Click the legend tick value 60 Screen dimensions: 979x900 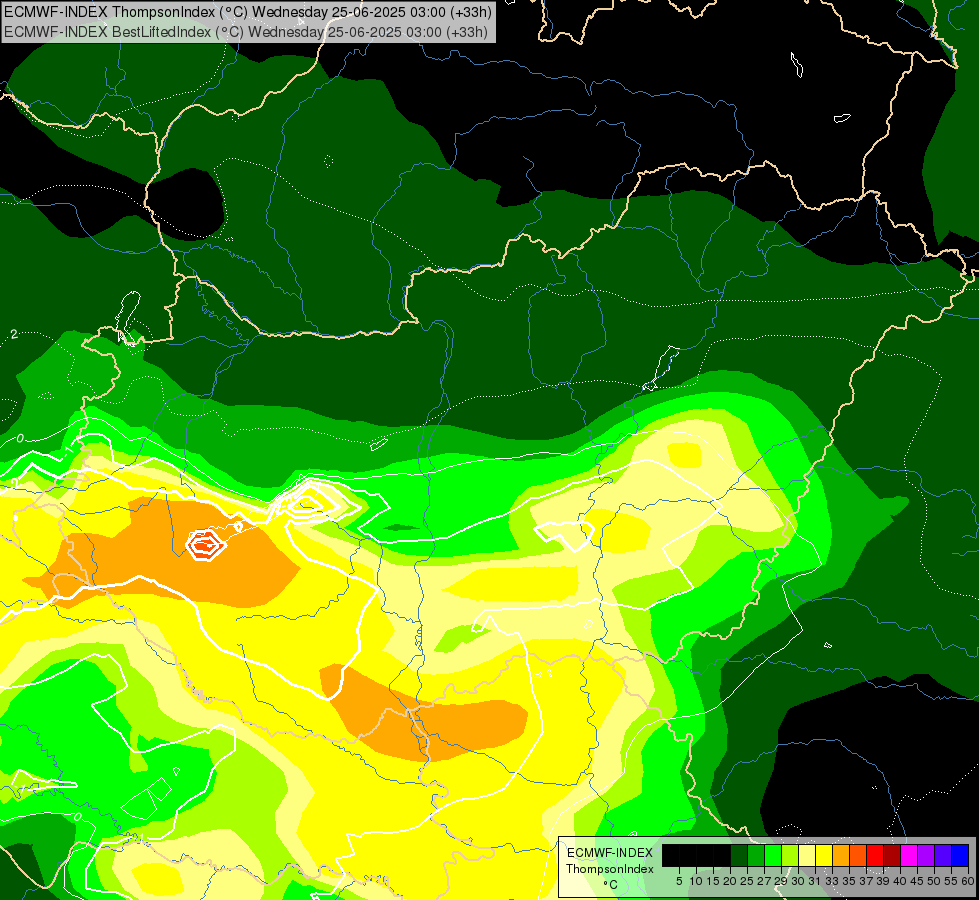pyautogui.click(x=967, y=881)
